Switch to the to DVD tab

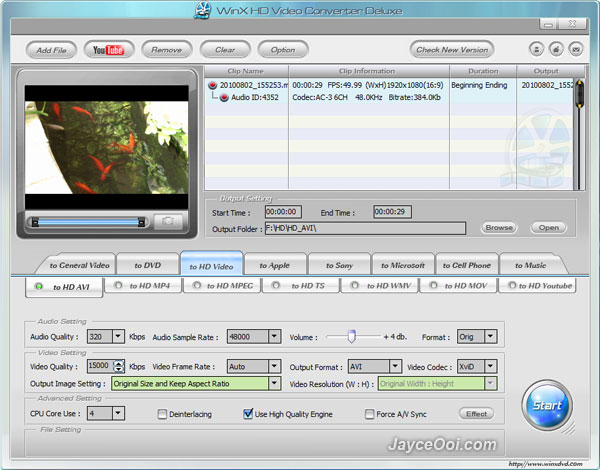[x=148, y=265]
